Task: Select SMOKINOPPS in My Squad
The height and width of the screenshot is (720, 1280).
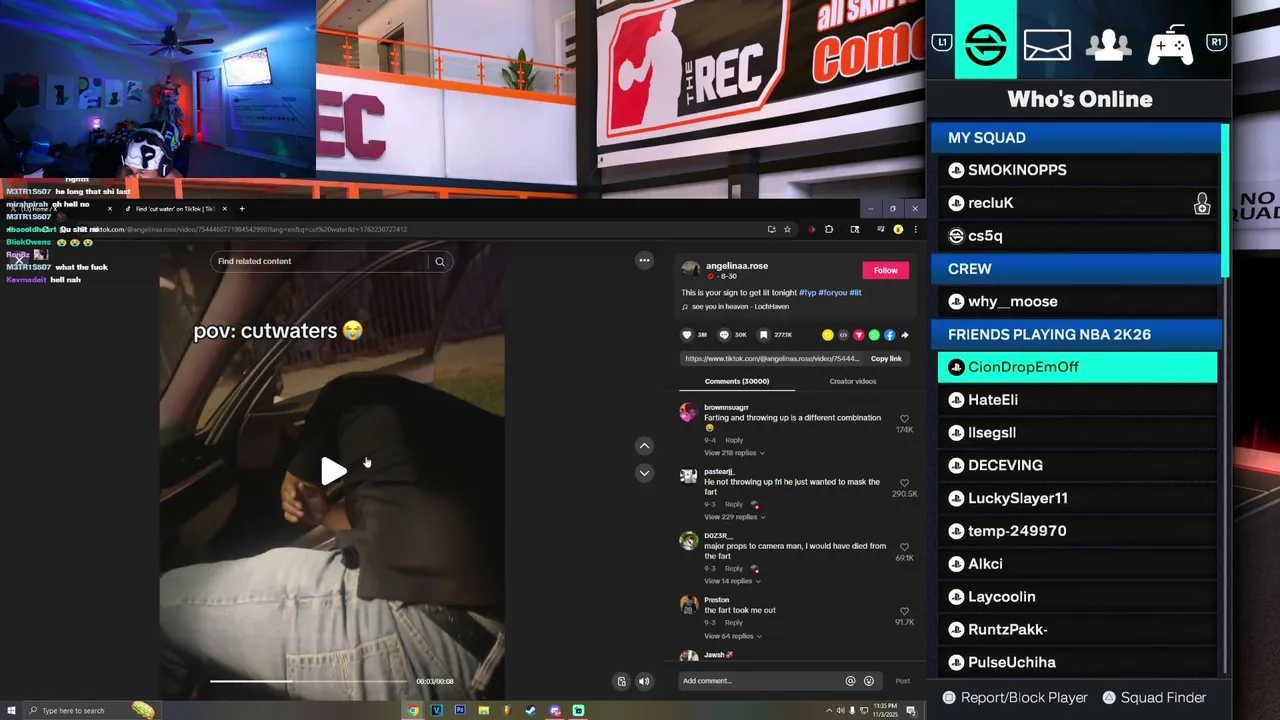Action: [1077, 170]
